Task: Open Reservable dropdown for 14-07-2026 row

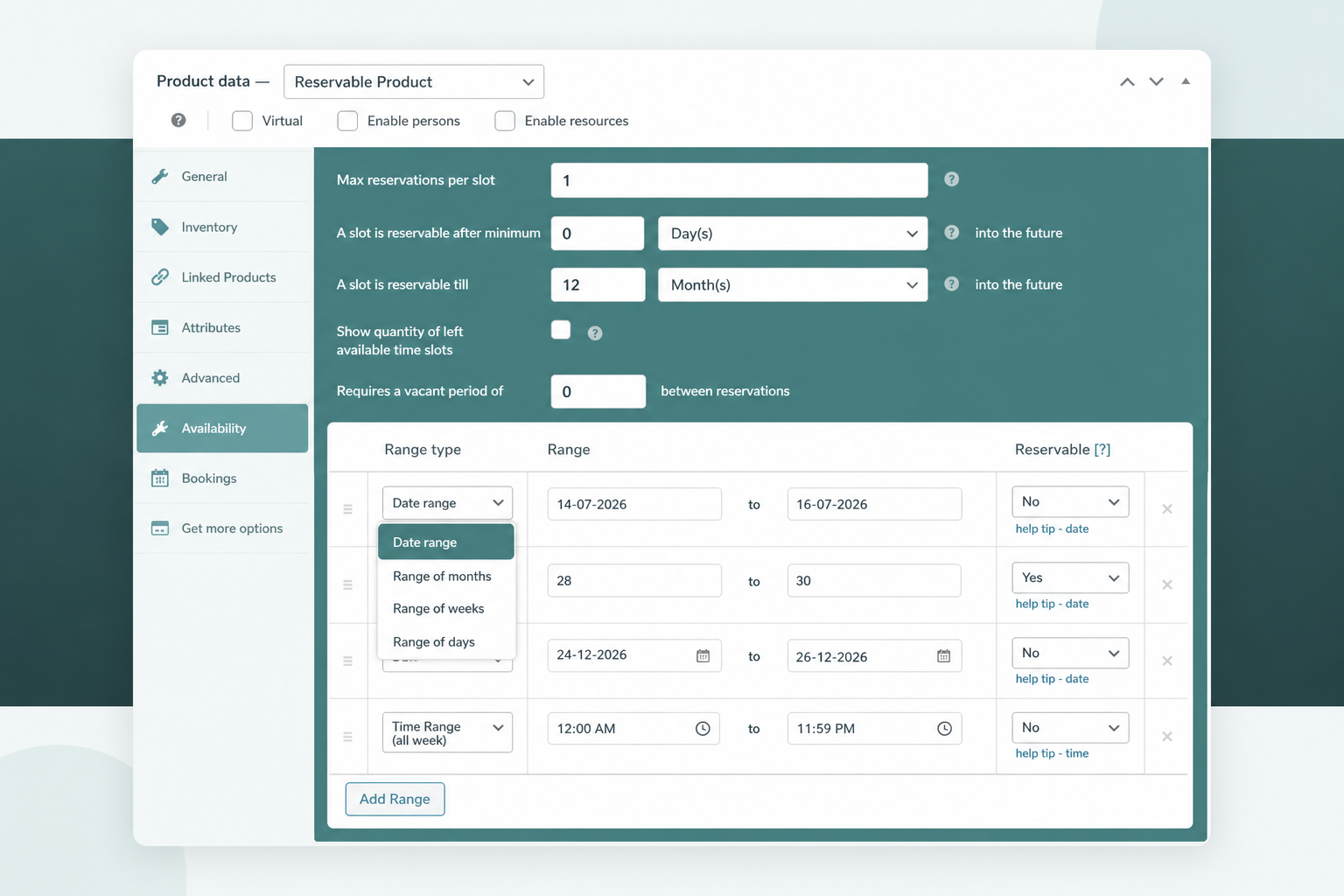Action: click(x=1070, y=501)
